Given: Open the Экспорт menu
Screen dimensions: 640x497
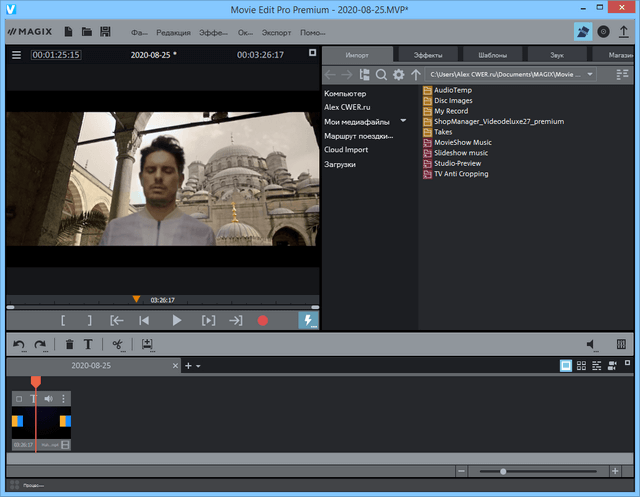Looking at the screenshot, I should point(275,33).
